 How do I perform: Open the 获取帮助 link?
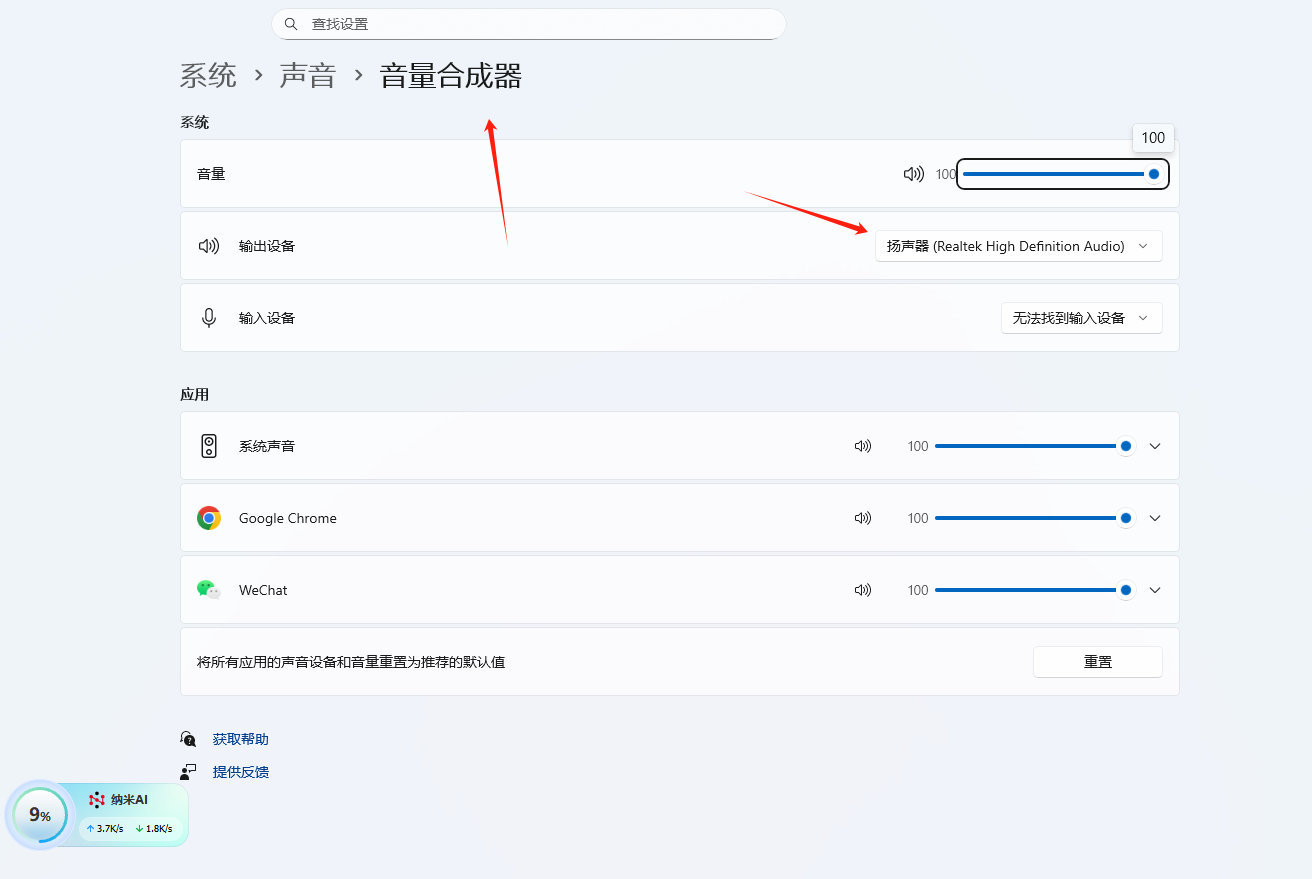coord(240,739)
